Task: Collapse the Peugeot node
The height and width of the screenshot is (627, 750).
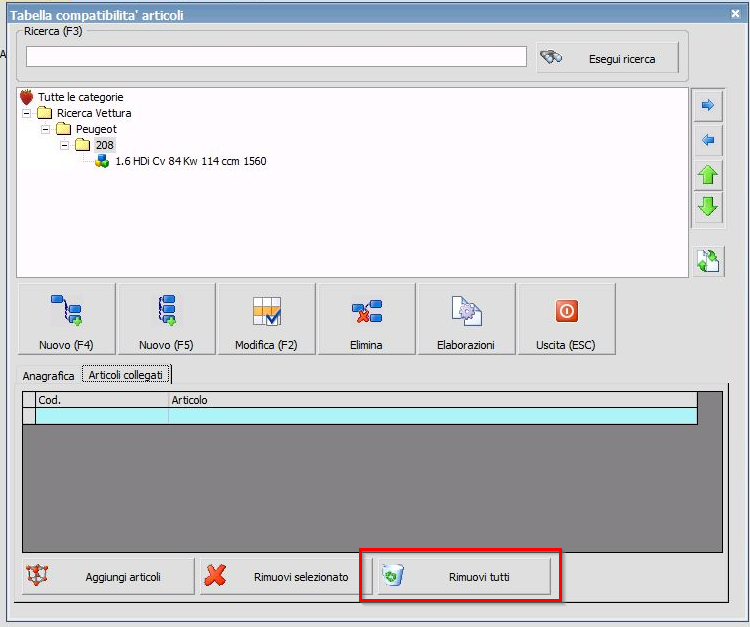Action: 45,129
